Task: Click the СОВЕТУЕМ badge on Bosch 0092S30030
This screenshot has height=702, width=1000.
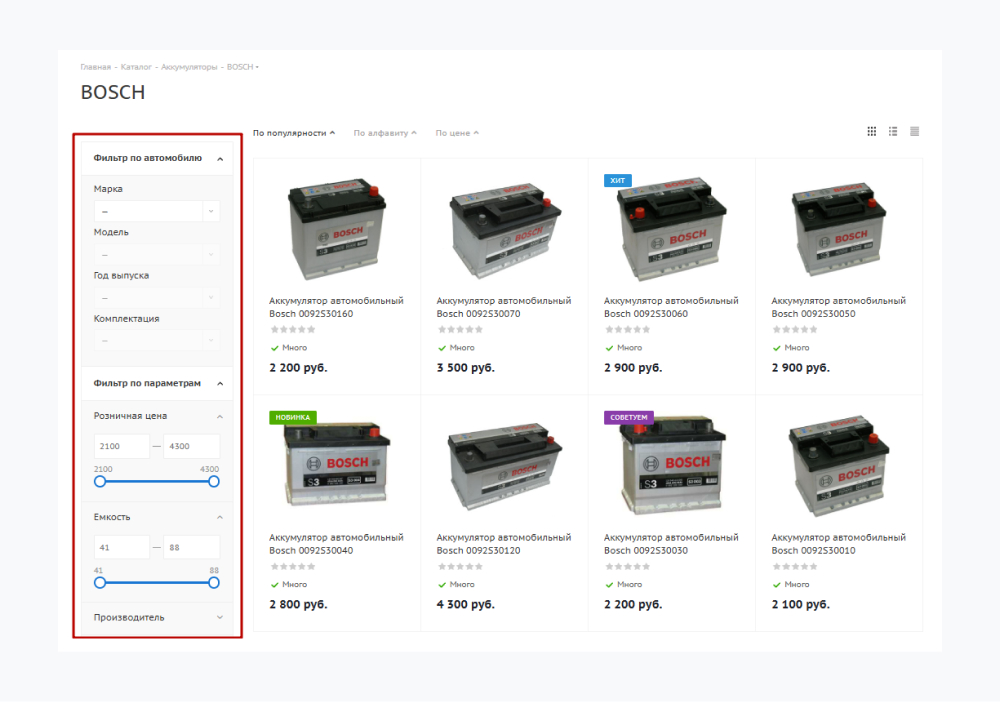Action: (628, 417)
